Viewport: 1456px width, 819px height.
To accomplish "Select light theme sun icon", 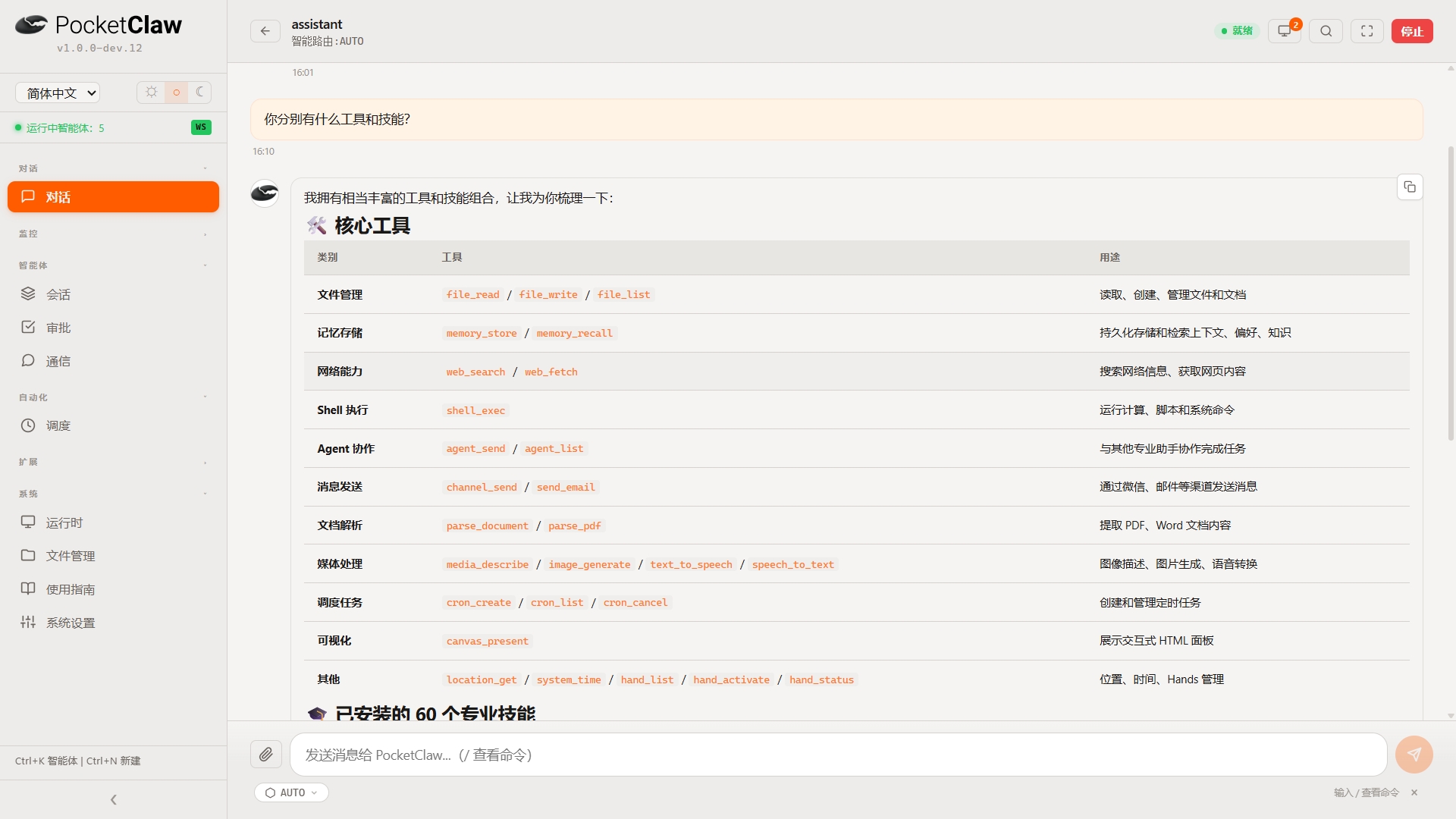I will (x=152, y=93).
